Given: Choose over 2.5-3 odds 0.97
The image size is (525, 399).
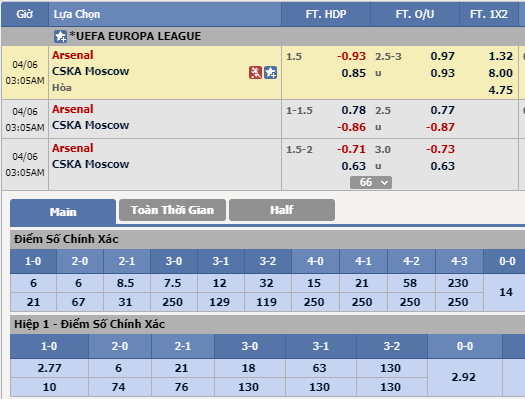Looking at the screenshot, I should click(x=442, y=56).
